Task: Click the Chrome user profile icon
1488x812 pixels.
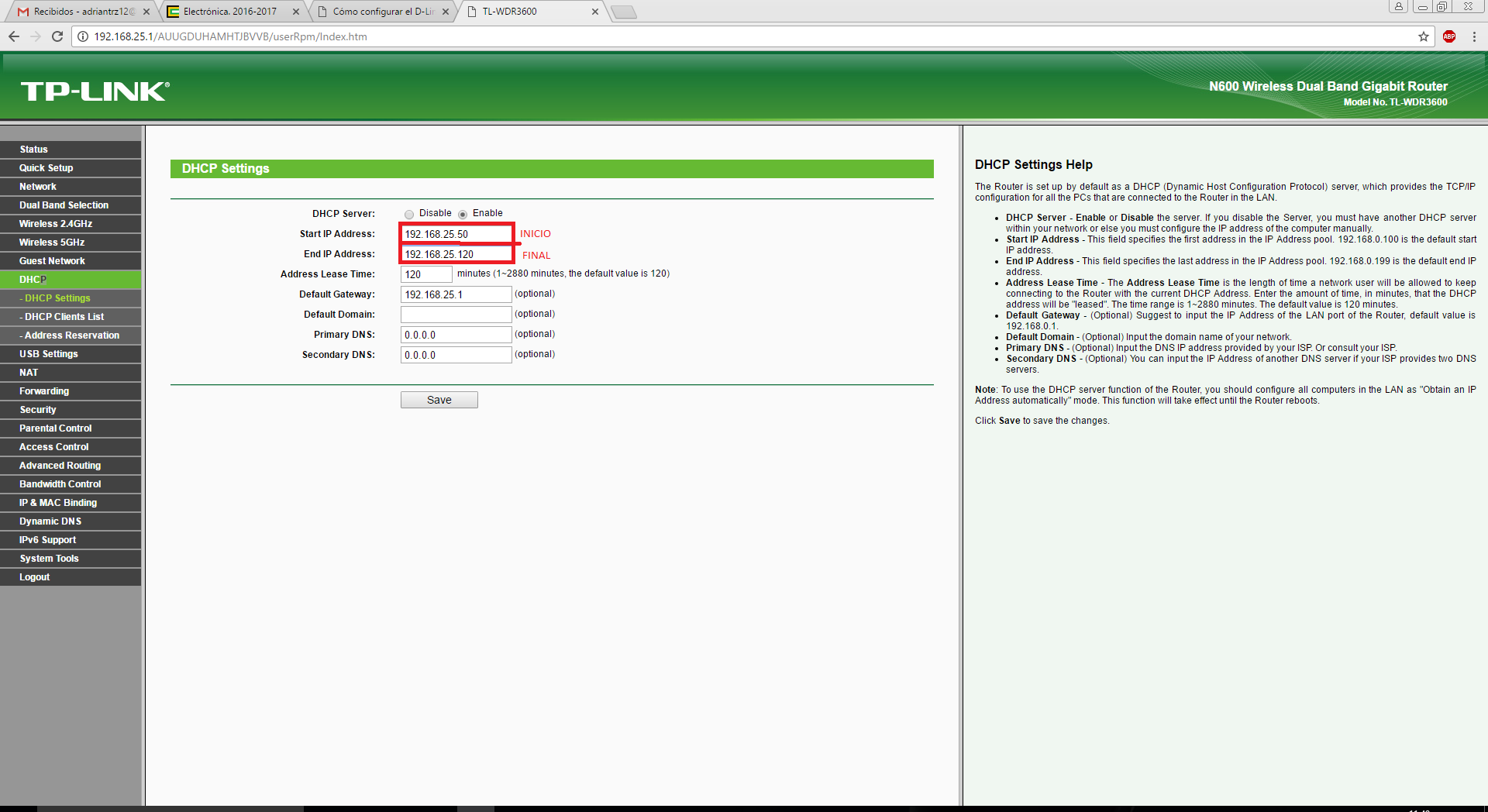Action: click(1398, 6)
